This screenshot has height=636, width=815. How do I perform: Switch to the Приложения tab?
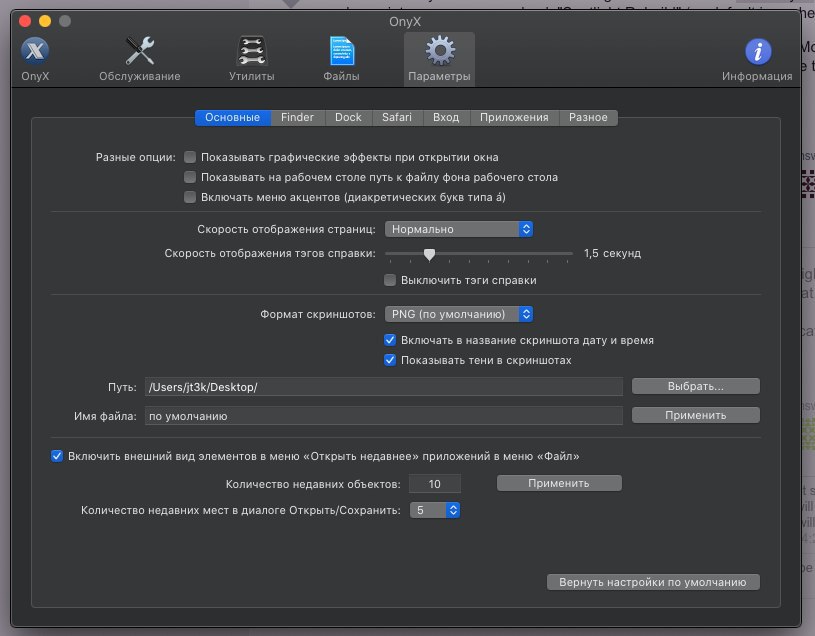tap(514, 117)
